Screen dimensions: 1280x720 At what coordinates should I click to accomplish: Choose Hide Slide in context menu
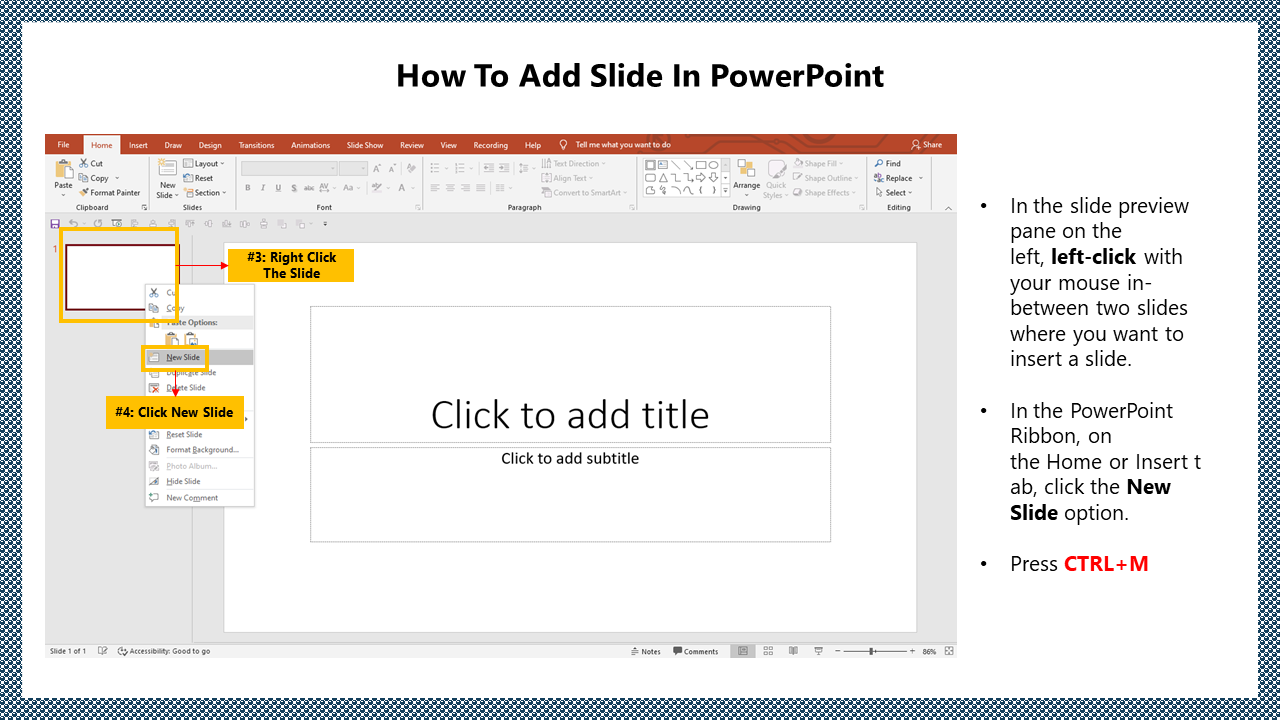[199, 481]
